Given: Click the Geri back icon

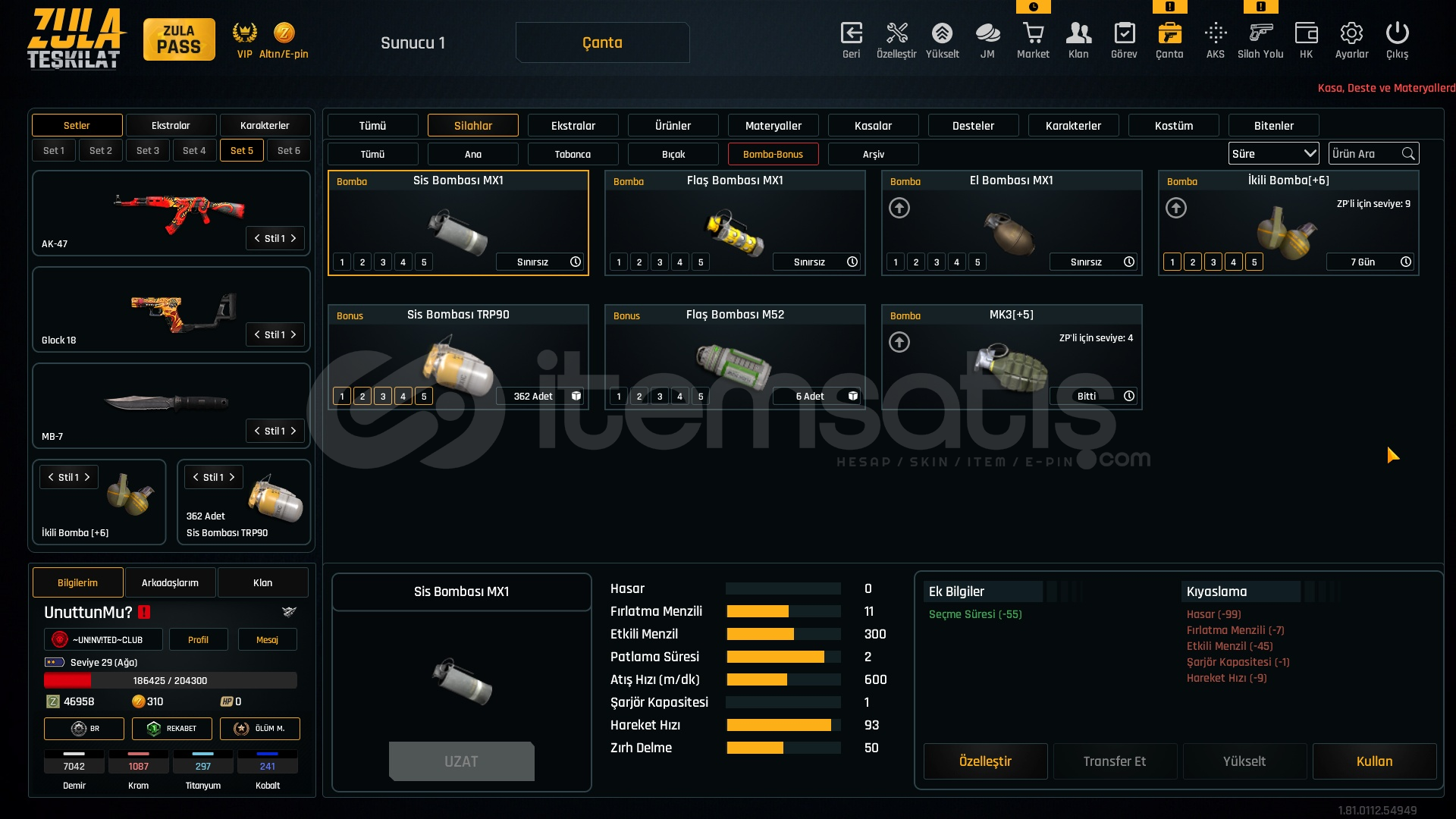Looking at the screenshot, I should click(x=851, y=34).
